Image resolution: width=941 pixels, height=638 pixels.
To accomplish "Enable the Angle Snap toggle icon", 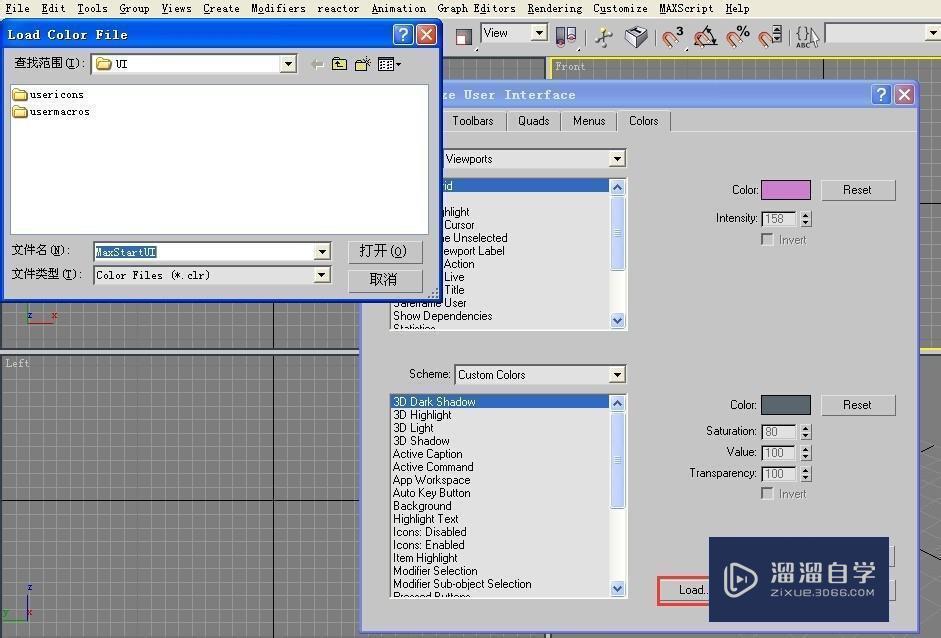I will pyautogui.click(x=705, y=38).
